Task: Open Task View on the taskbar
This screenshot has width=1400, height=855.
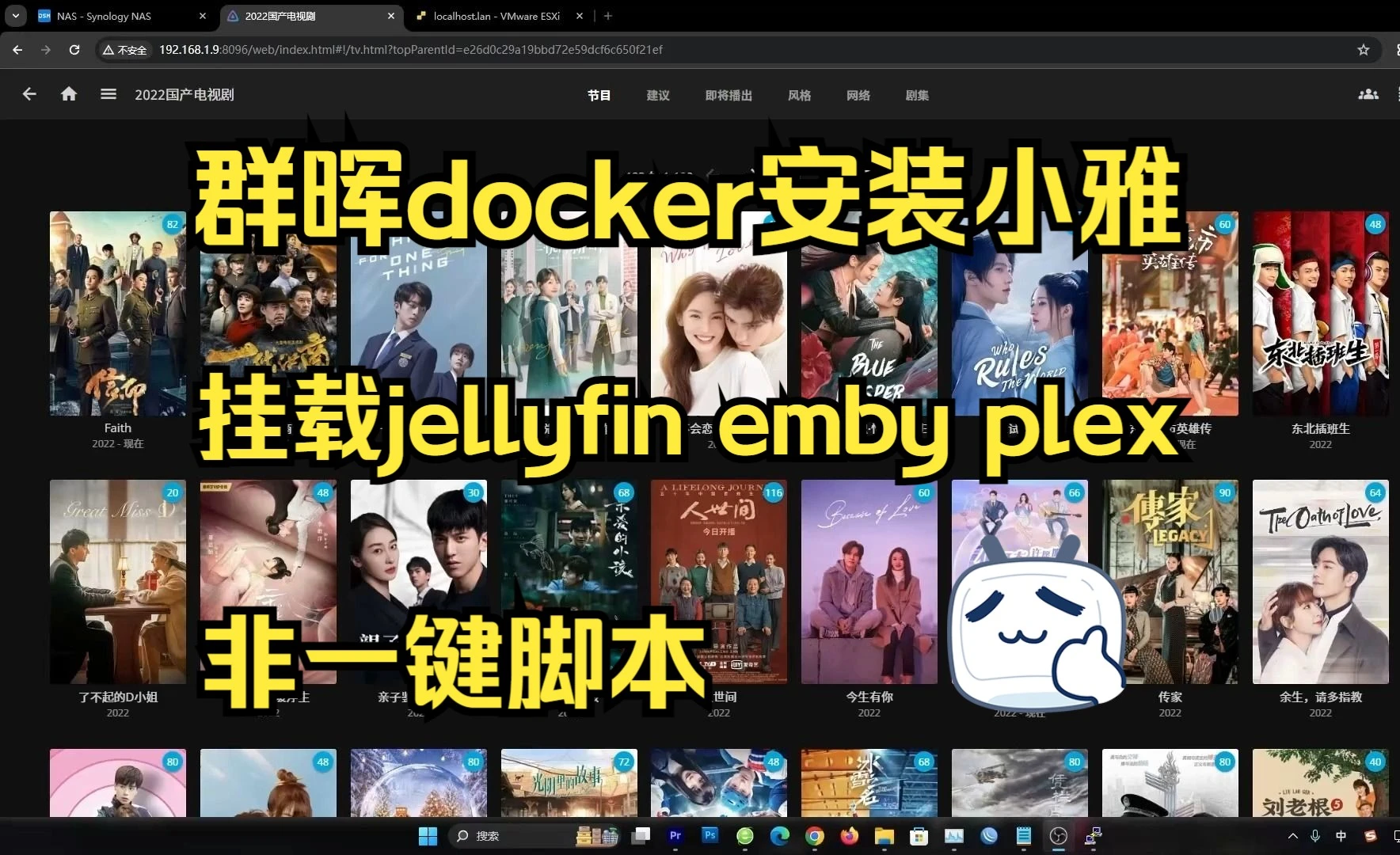Action: (x=641, y=836)
